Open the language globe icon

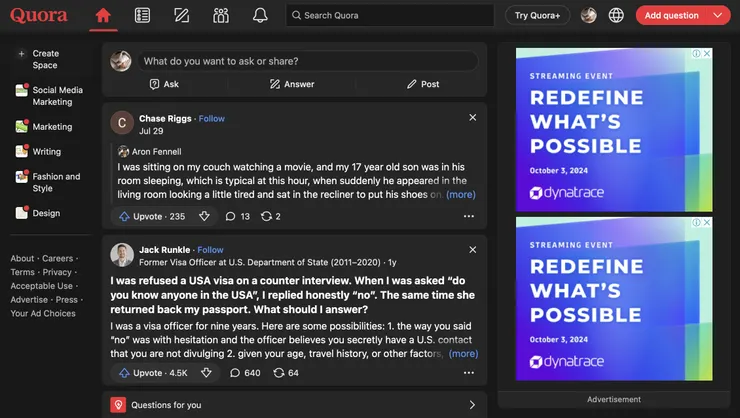(x=616, y=16)
